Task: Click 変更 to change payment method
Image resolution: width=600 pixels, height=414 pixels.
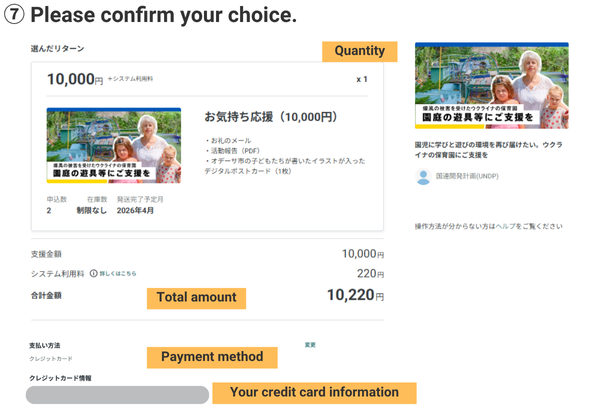Action: point(310,345)
